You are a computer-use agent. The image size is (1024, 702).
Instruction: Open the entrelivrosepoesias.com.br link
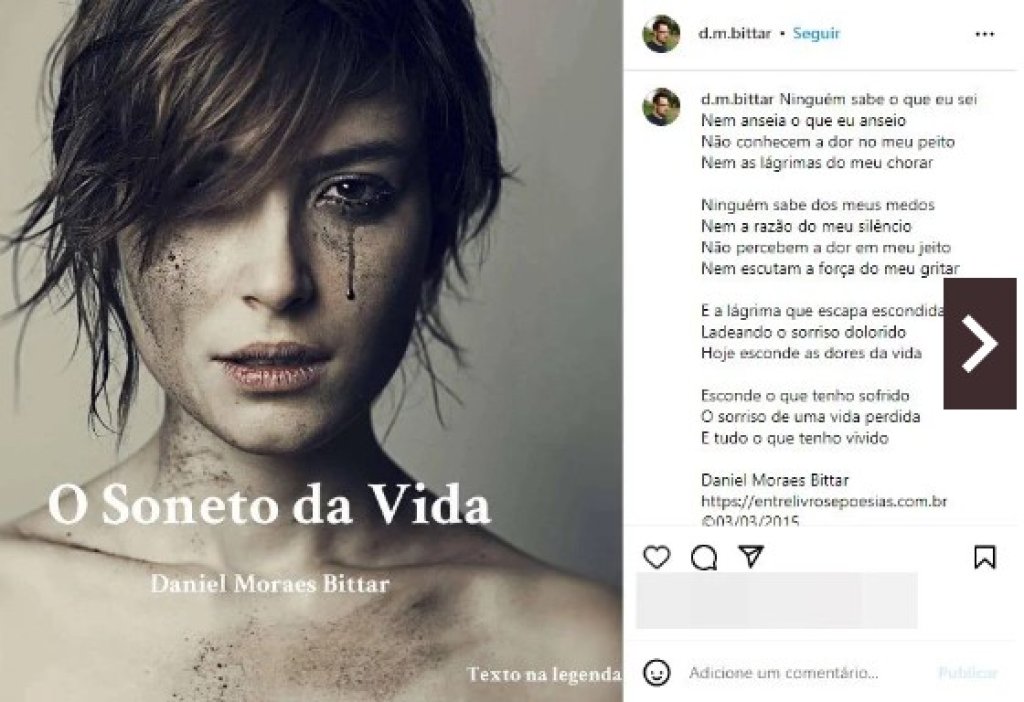tap(824, 501)
